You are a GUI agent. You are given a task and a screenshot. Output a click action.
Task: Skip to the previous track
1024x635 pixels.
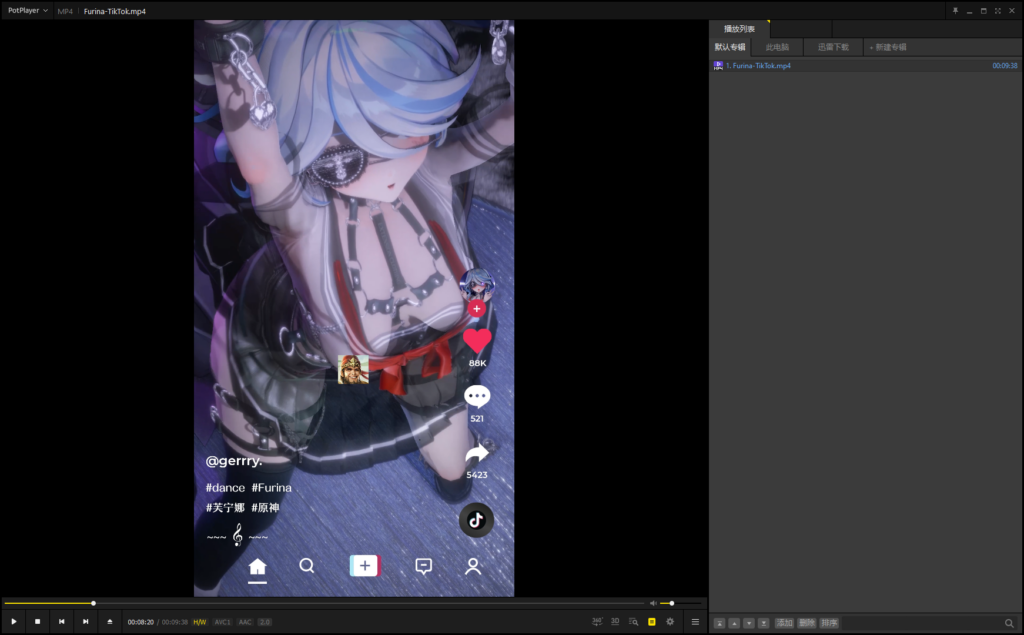pyautogui.click(x=61, y=622)
